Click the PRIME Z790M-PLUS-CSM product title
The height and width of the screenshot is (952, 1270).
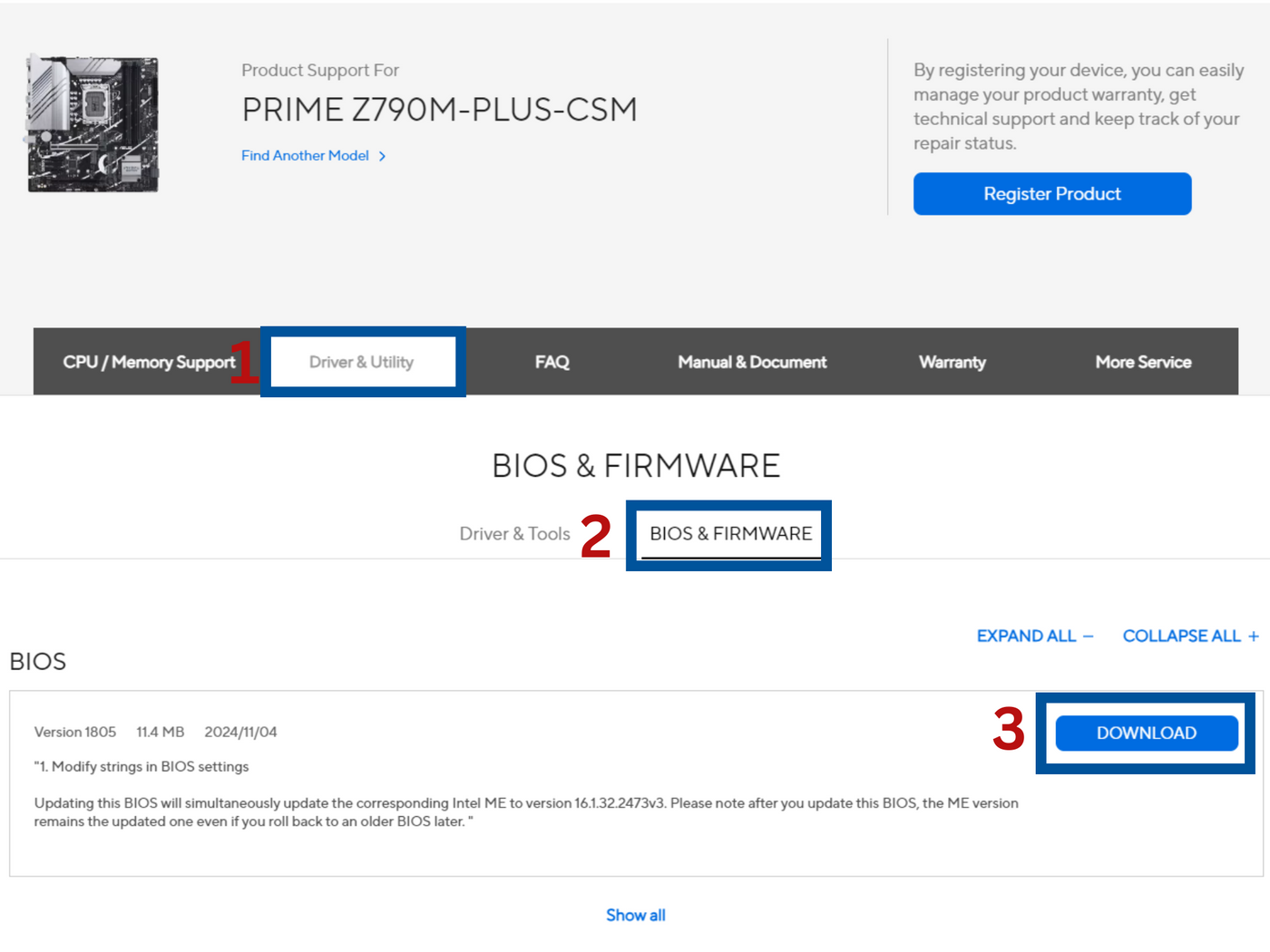tap(439, 110)
